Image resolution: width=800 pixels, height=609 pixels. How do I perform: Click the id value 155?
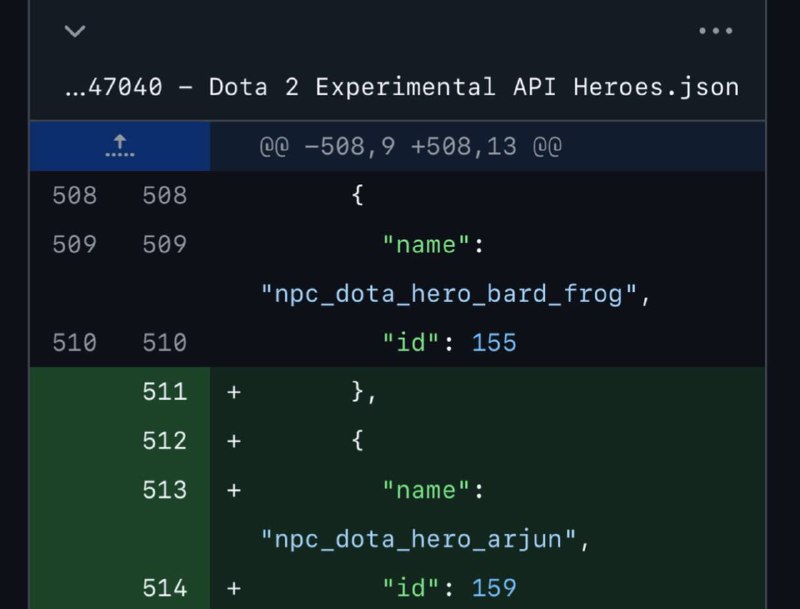click(494, 343)
